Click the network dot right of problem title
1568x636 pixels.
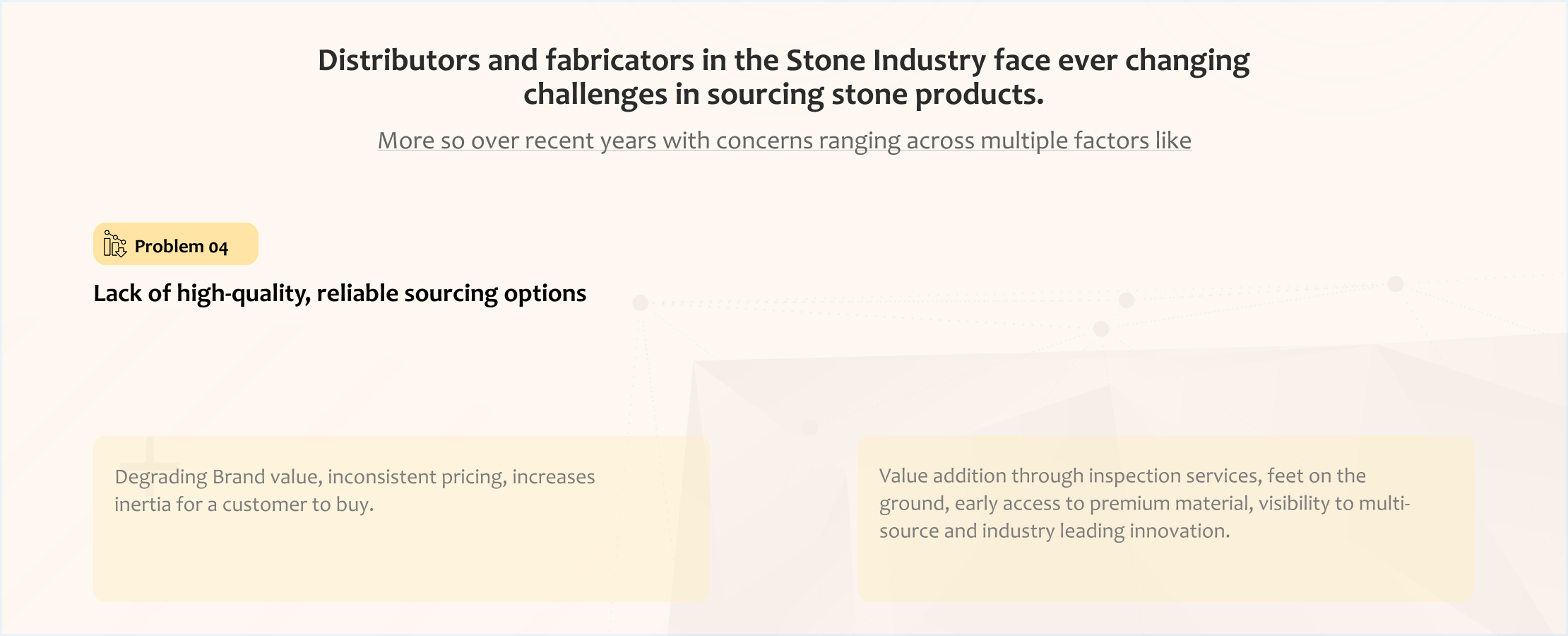[x=641, y=303]
